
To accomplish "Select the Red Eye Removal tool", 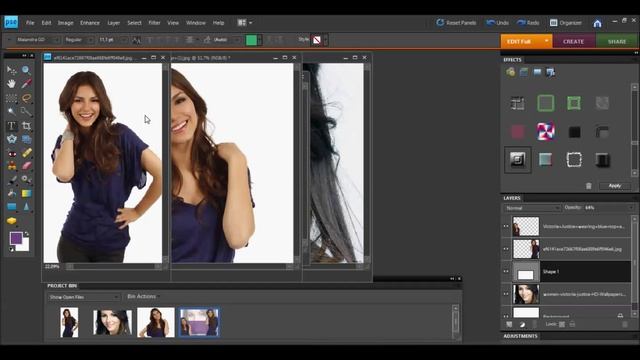I will [x=11, y=153].
